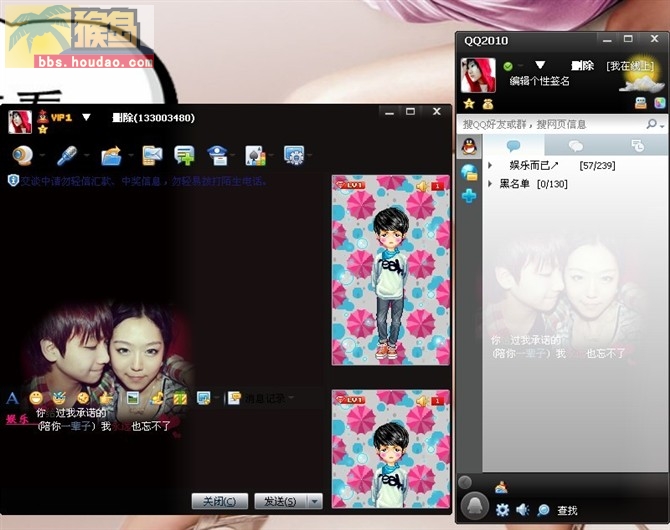Start voice chat with the microphone icon
Screen dimensions: 670x530
click(67, 155)
